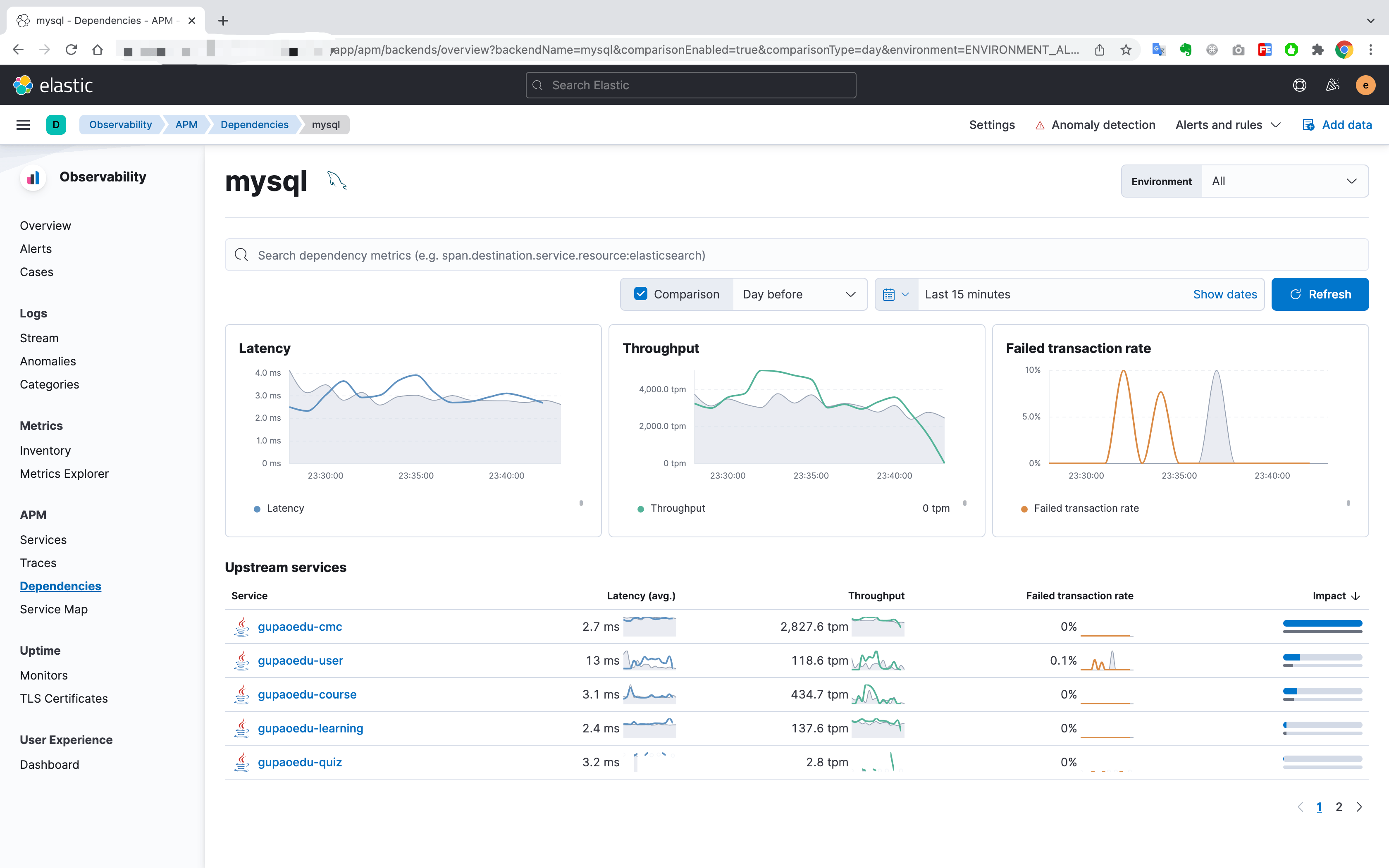
Task: Open Traces in the sidebar
Action: 38,563
